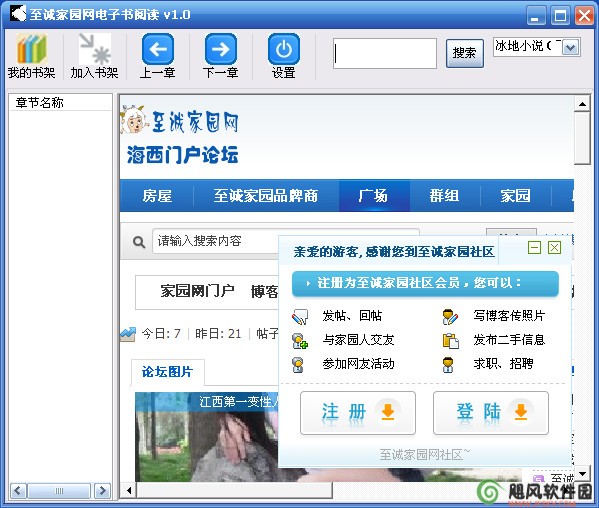
Task: Click the chapter list right scroll arrow
Action: [102, 490]
